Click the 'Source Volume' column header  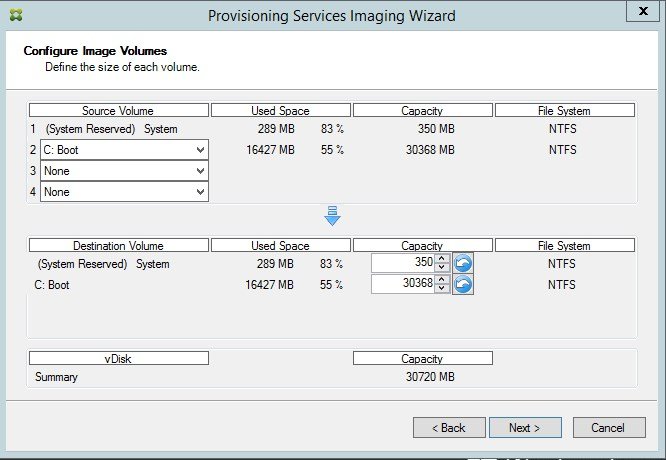[x=118, y=111]
